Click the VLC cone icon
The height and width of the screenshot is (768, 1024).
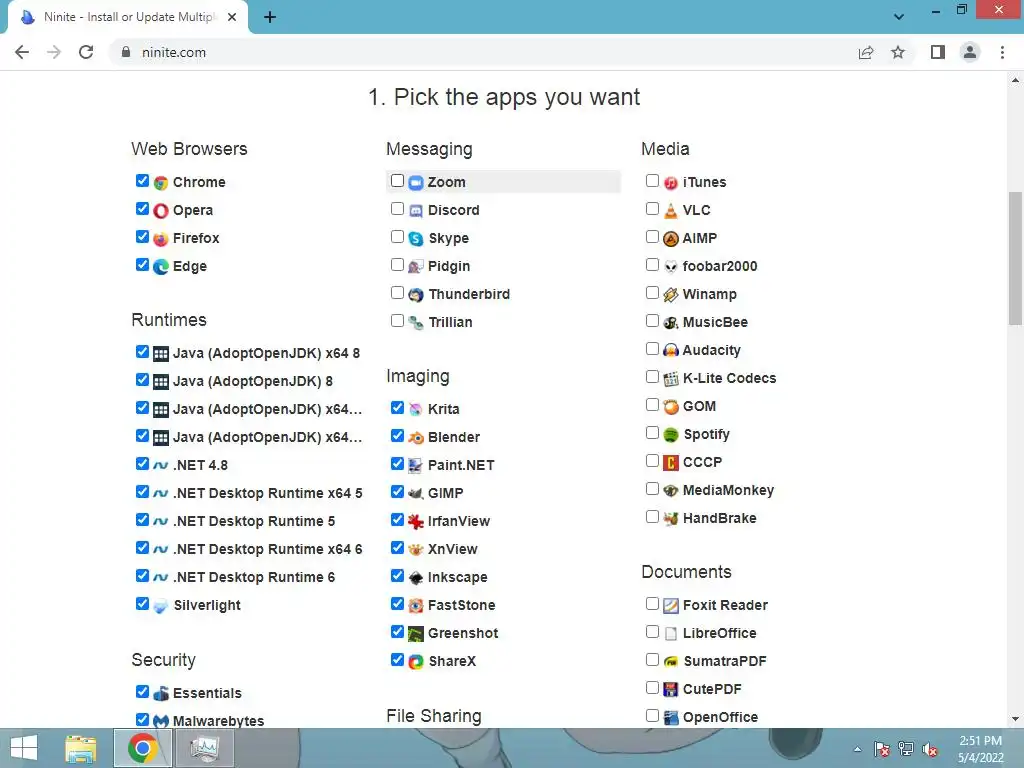(x=671, y=211)
